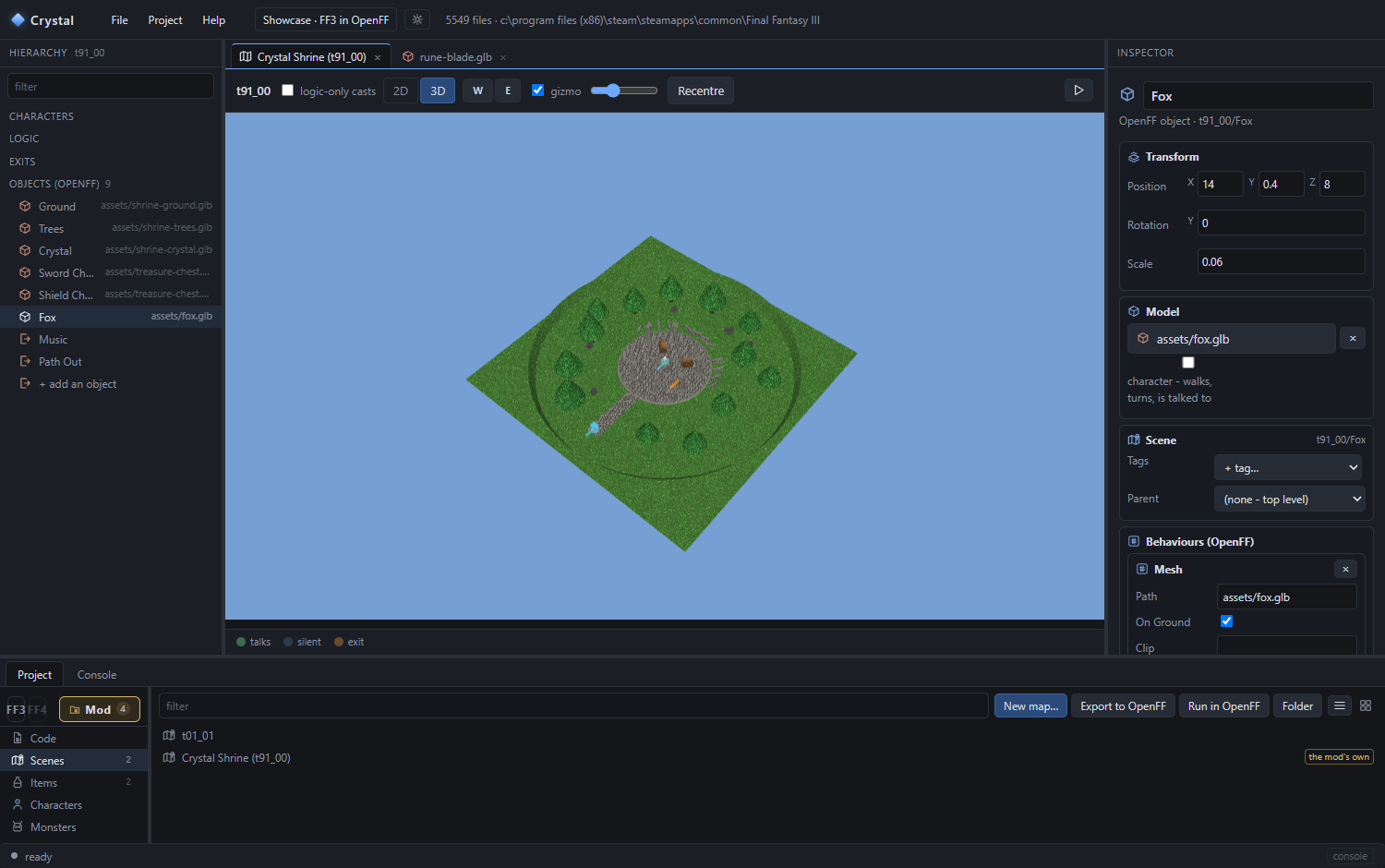Close the rune-blade.glb tab
The image size is (1385, 868).
pos(503,57)
